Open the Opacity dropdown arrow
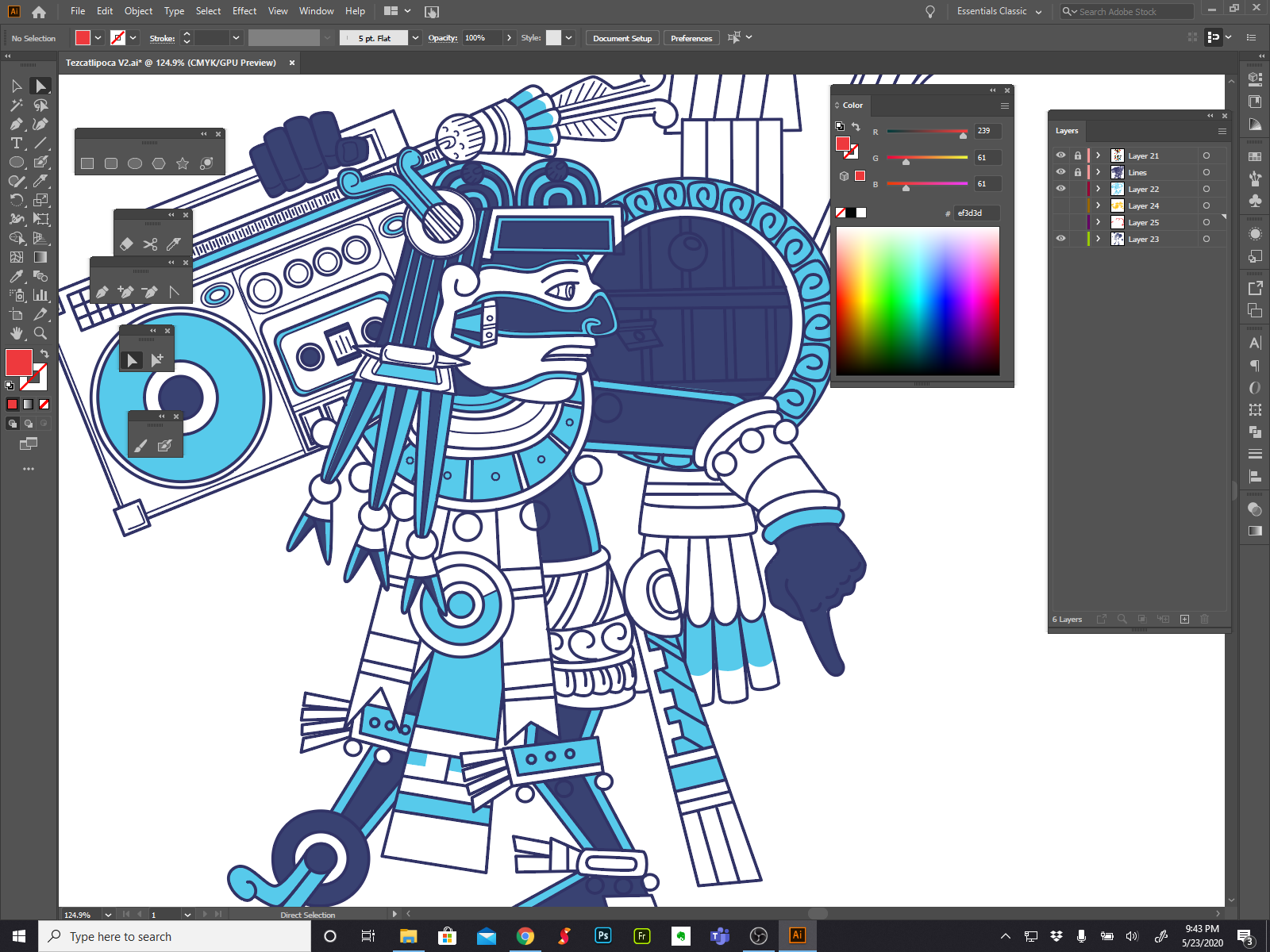Screen dimensions: 1270x952 [509, 38]
